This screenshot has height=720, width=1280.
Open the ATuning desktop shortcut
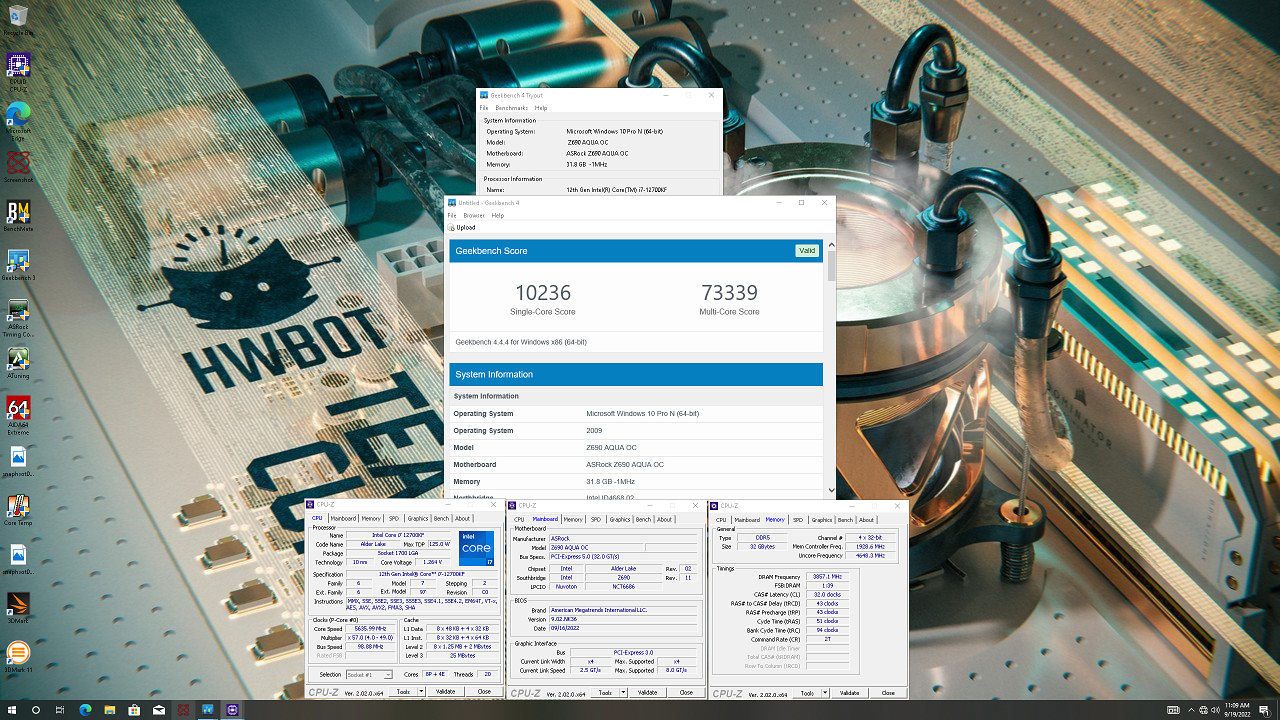point(18,363)
